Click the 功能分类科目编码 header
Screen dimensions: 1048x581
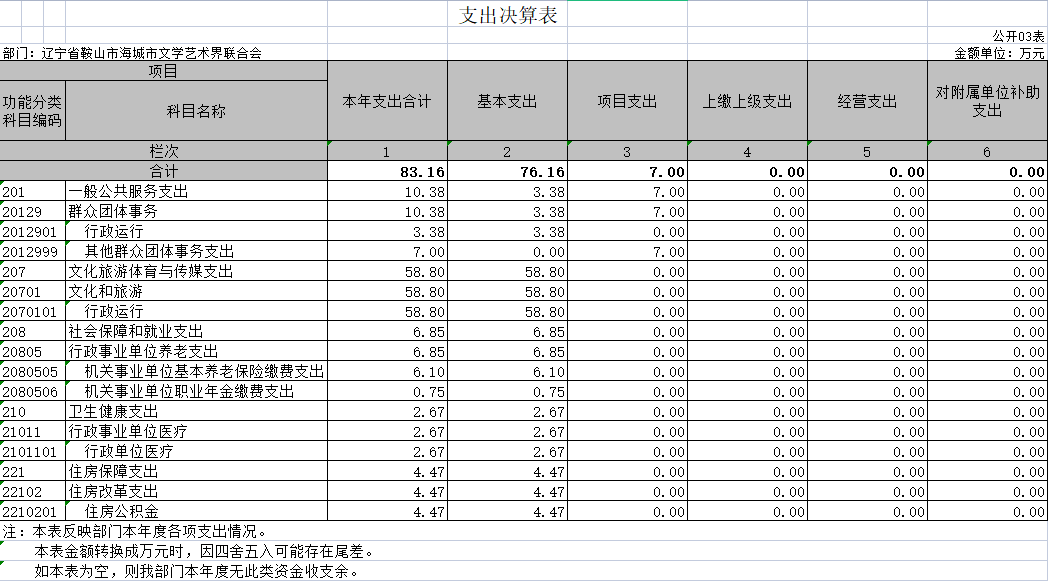32,111
